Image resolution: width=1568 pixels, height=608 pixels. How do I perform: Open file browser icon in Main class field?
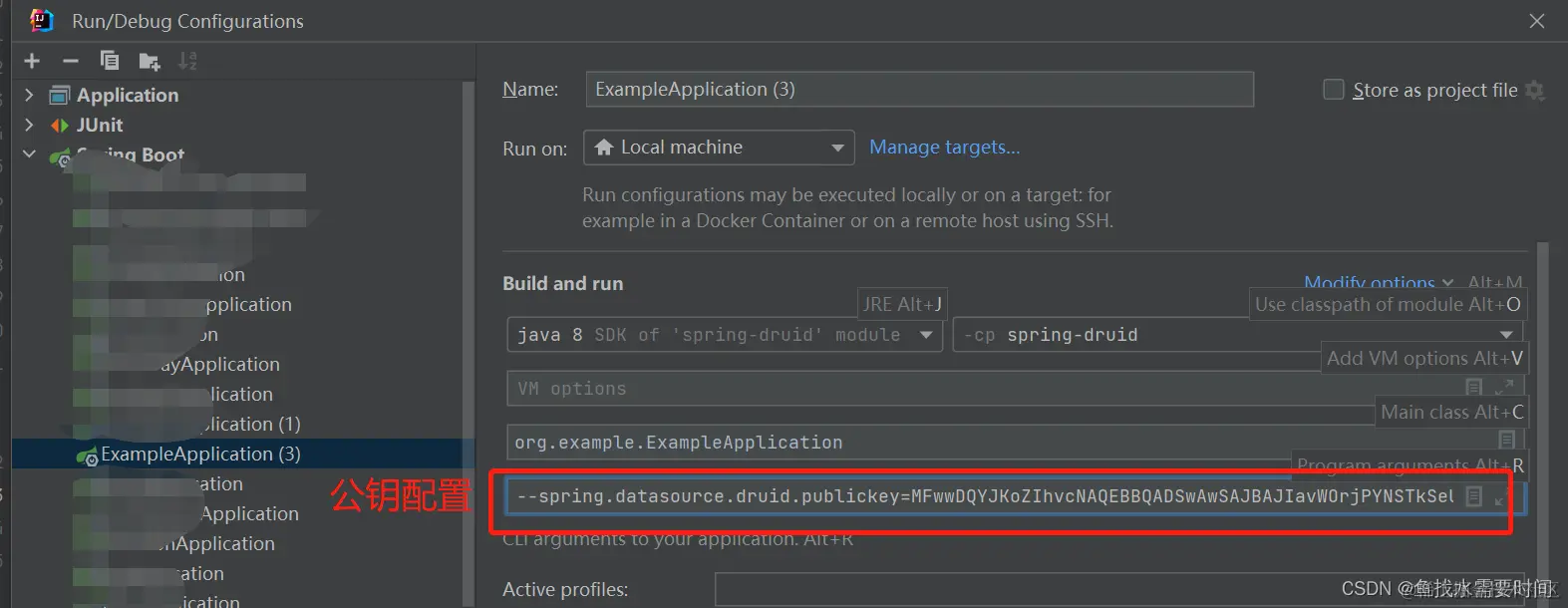click(x=1506, y=440)
